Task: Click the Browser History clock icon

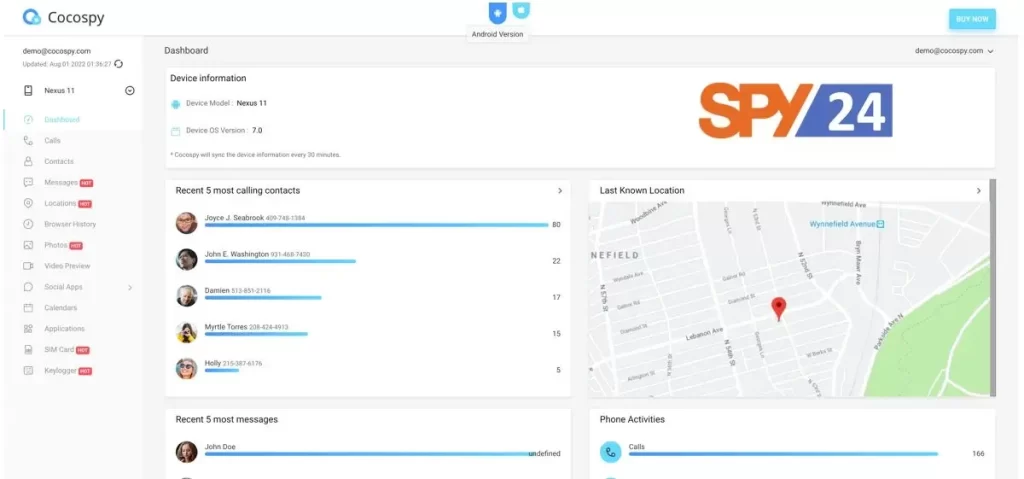Action: 28,224
